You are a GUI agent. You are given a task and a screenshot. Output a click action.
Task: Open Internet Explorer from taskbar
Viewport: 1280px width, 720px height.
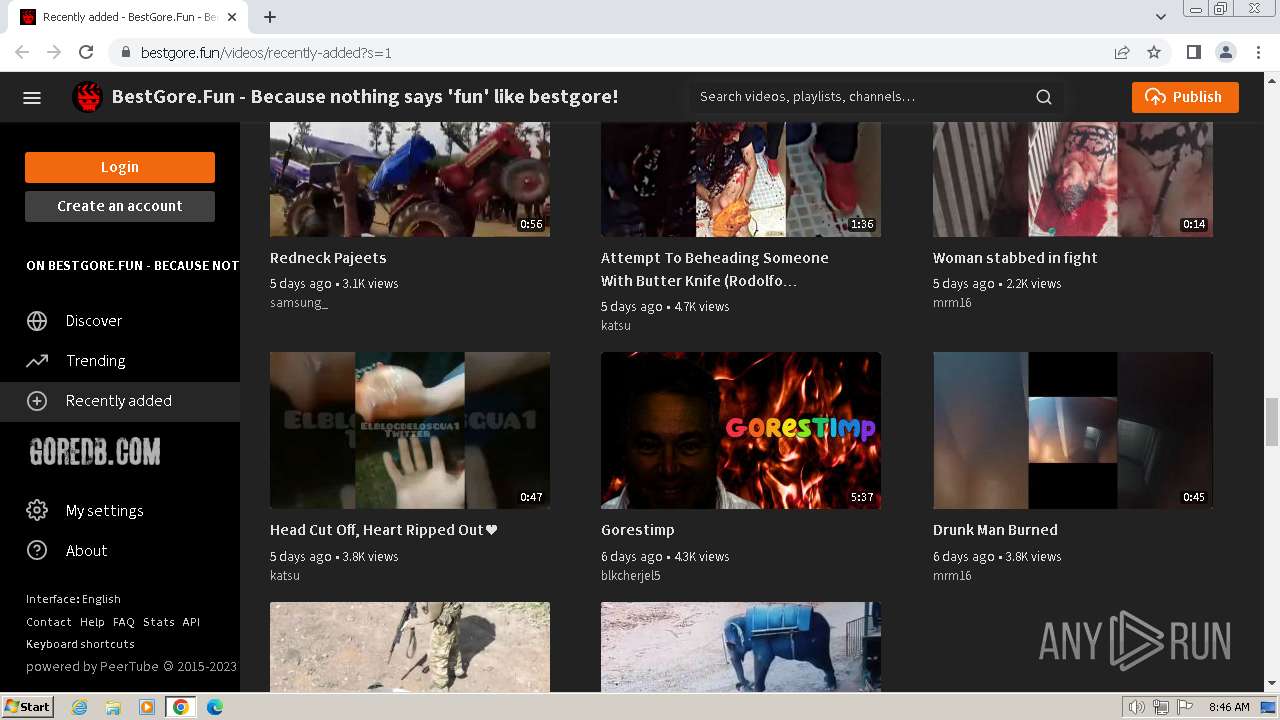[x=80, y=707]
